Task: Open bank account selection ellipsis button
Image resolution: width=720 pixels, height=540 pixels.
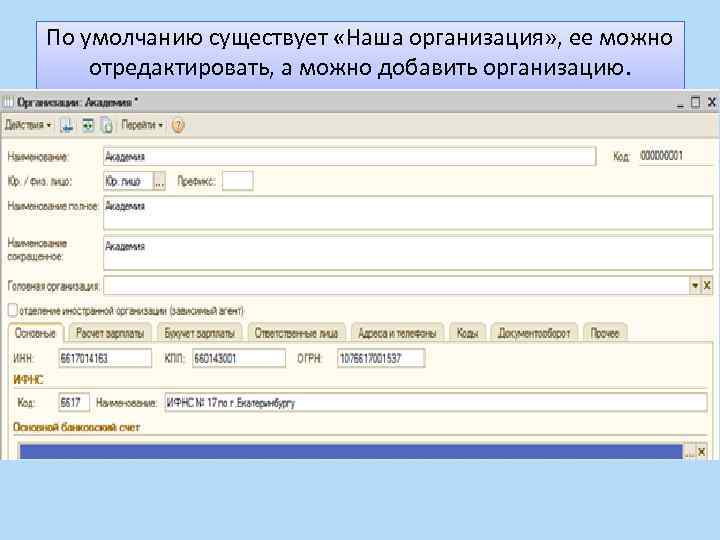Action: [x=690, y=452]
